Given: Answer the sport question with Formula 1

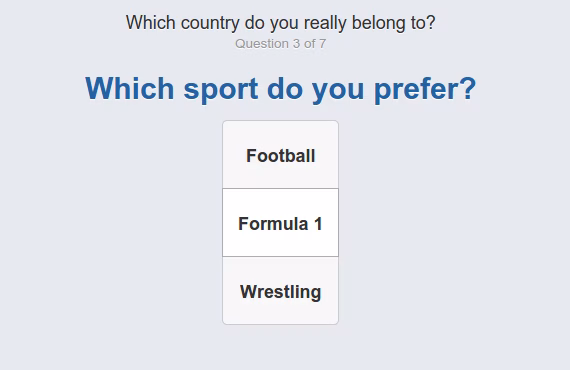Looking at the screenshot, I should click(x=280, y=222).
